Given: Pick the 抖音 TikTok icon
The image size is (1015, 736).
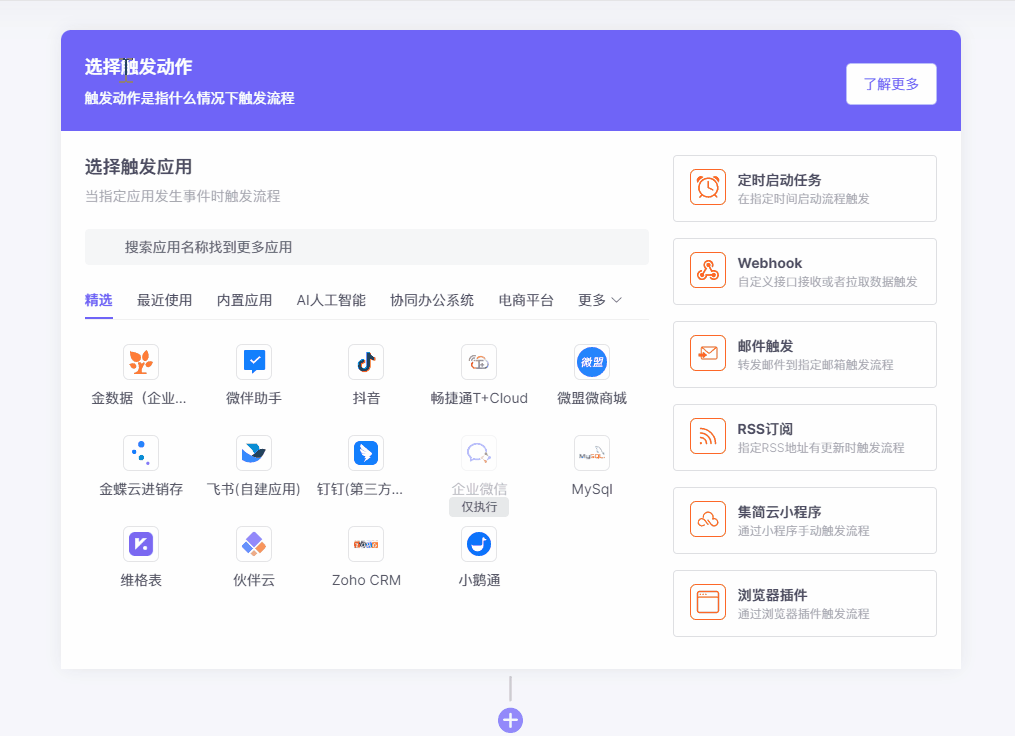Looking at the screenshot, I should pos(366,362).
